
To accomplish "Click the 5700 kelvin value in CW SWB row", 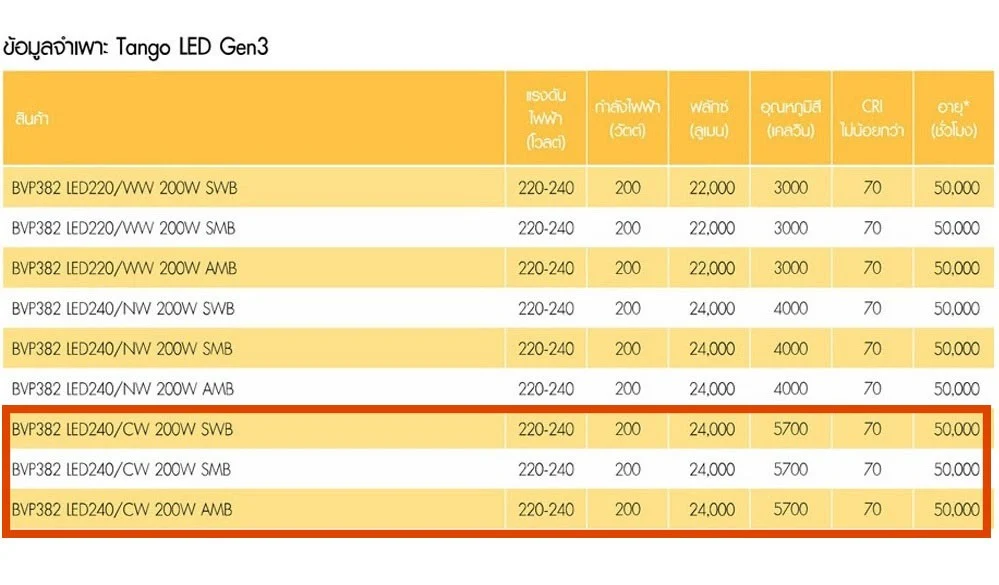I will [791, 430].
